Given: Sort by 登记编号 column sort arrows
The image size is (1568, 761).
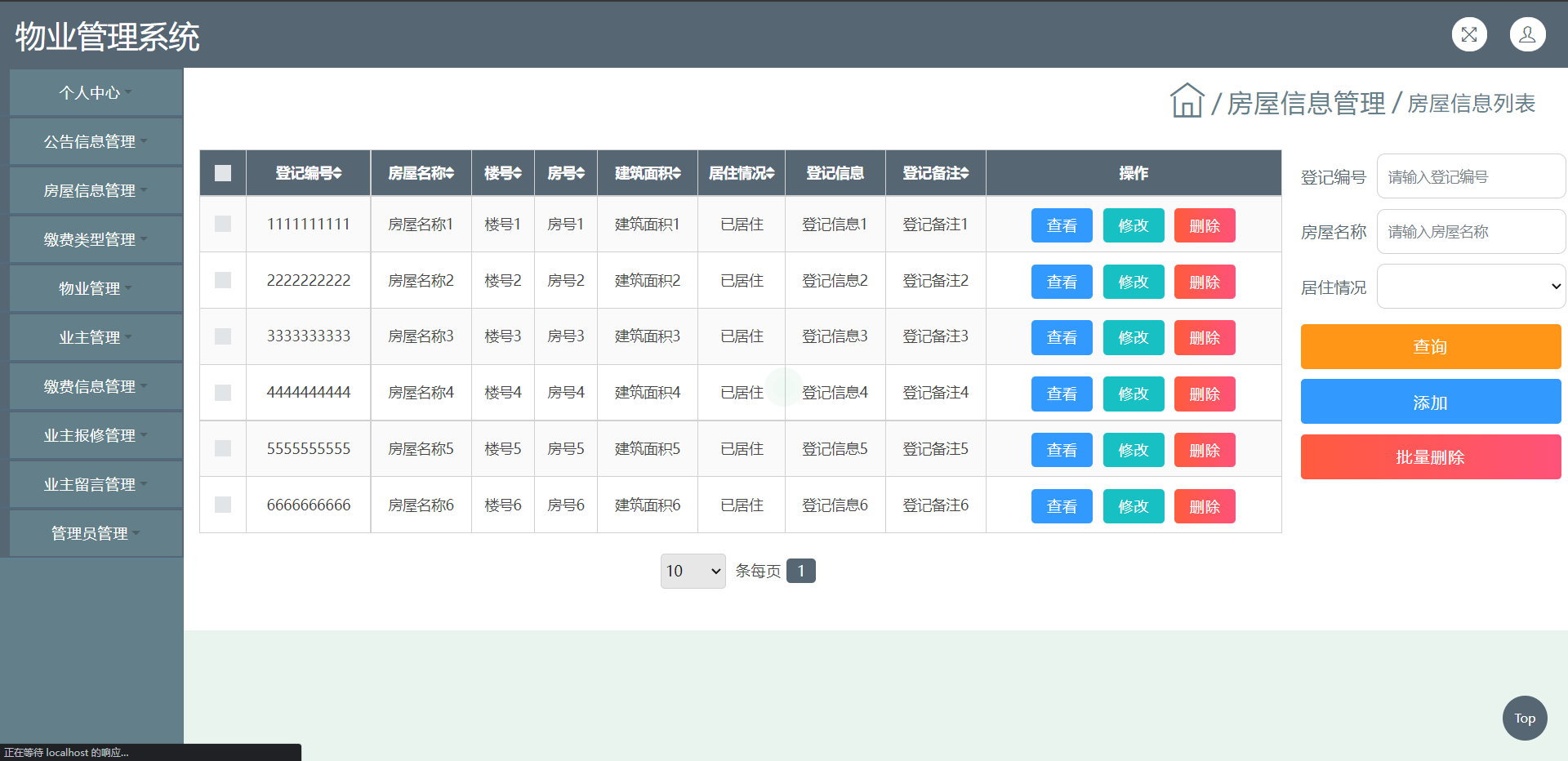Looking at the screenshot, I should 337,173.
